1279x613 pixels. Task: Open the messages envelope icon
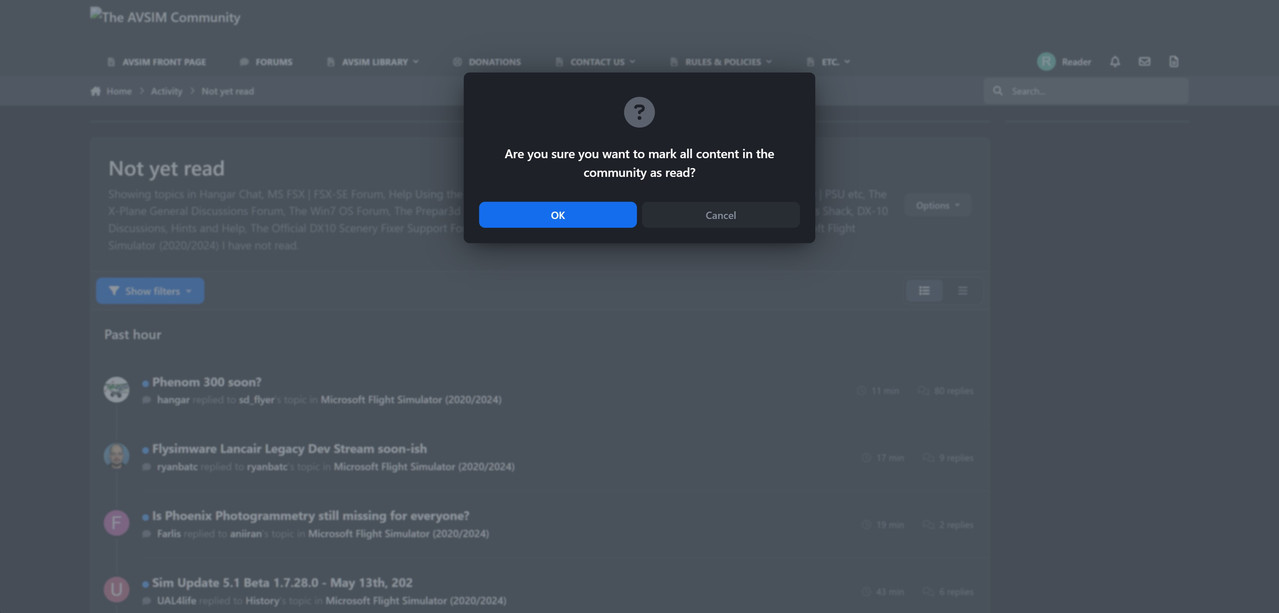pyautogui.click(x=1144, y=62)
